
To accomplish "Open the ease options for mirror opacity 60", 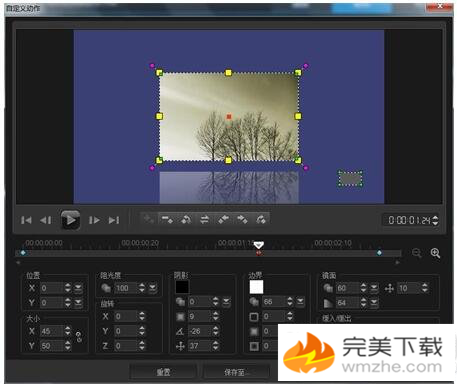I will 374,288.
